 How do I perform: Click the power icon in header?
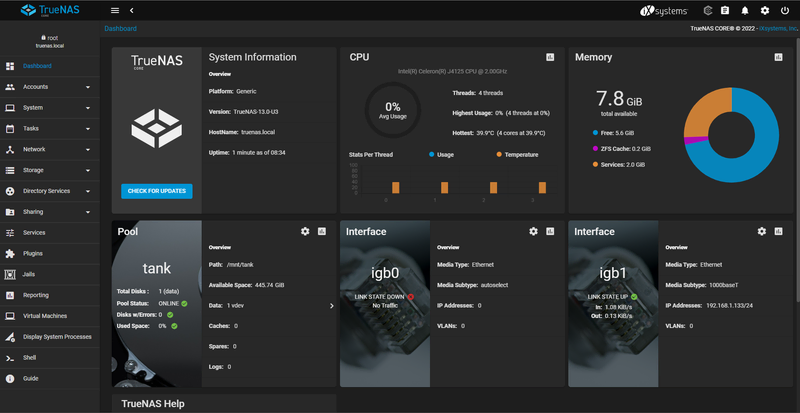click(x=785, y=10)
